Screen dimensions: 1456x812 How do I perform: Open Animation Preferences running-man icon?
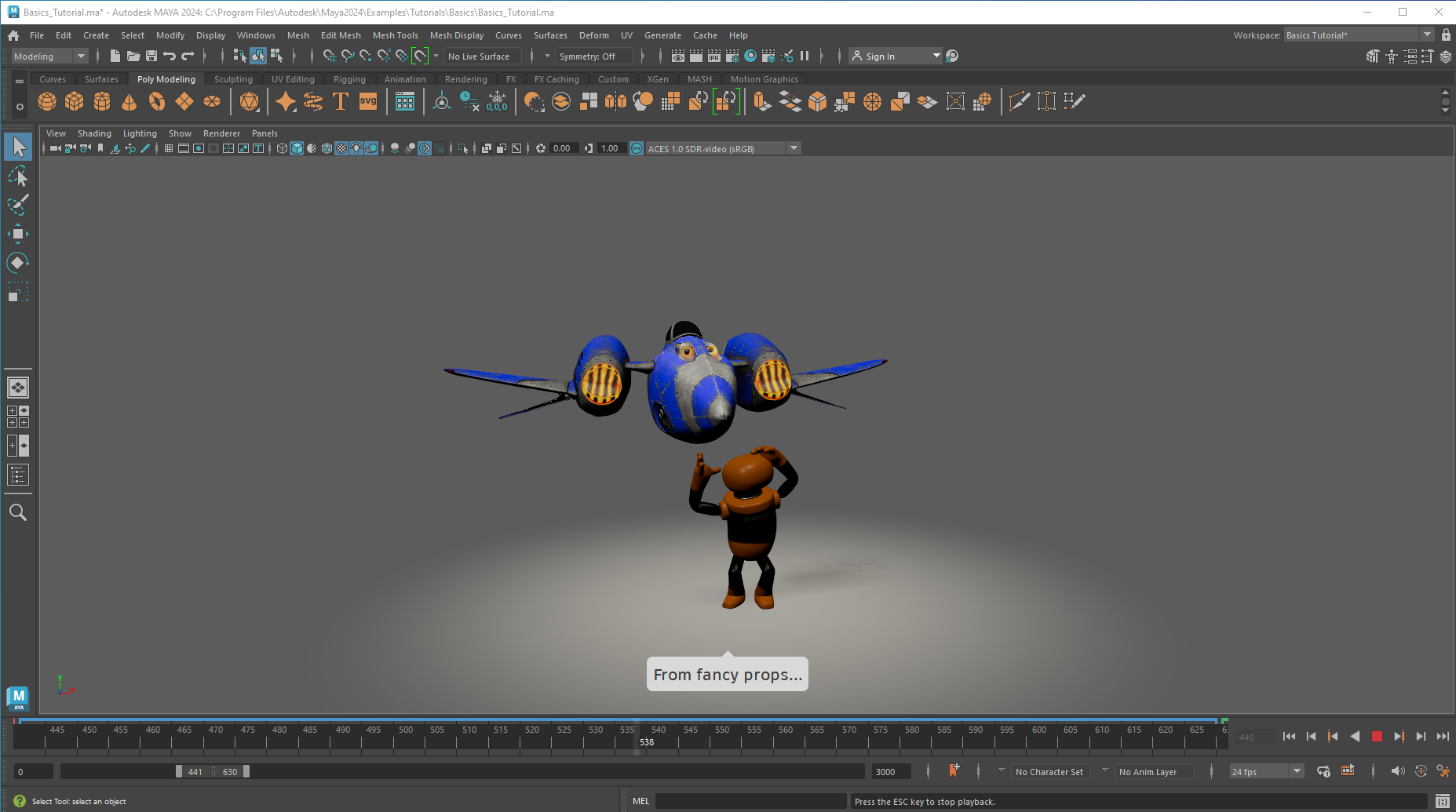click(x=1443, y=771)
